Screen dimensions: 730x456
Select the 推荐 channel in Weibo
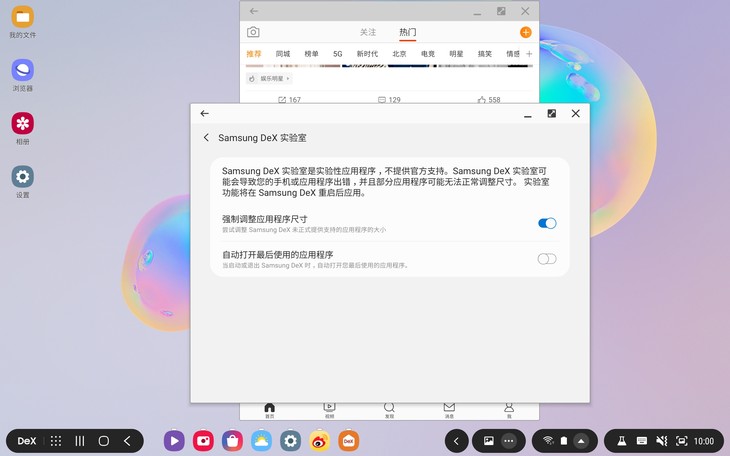pos(254,54)
